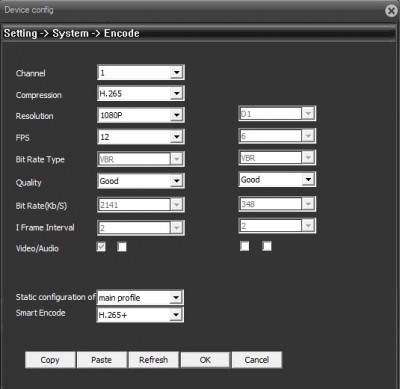400x389 pixels.
Task: Click the Video/Audio label
Action: tap(37, 248)
